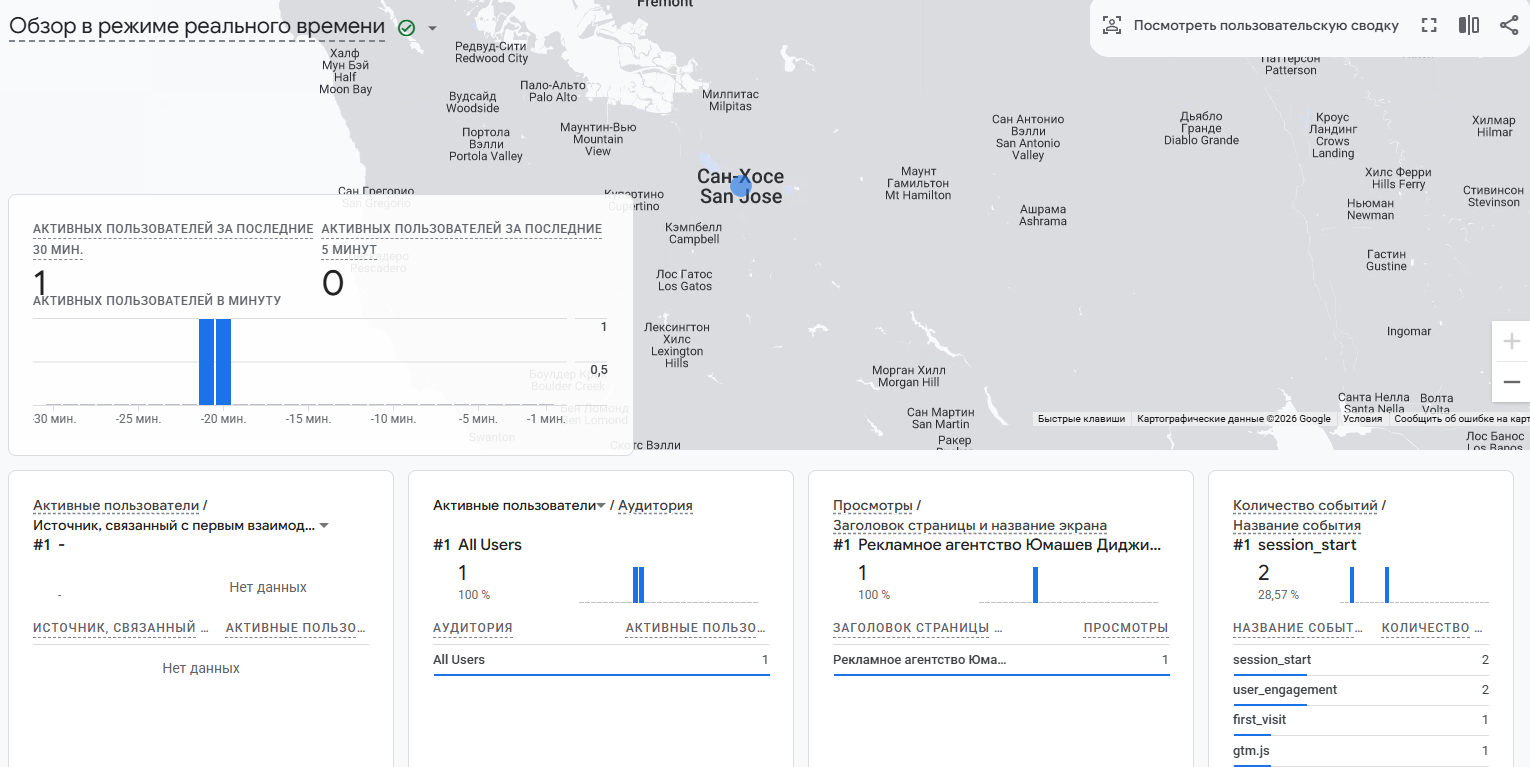Viewport: 1530px width, 767px height.
Task: Click the 'НАЗВАНИЕ СОБЫТ...' column header
Action: pos(1298,628)
